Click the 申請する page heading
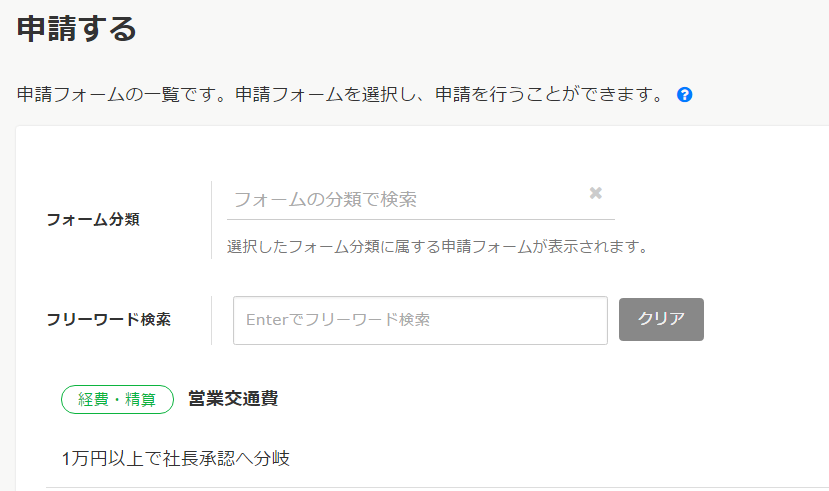 tap(77, 28)
